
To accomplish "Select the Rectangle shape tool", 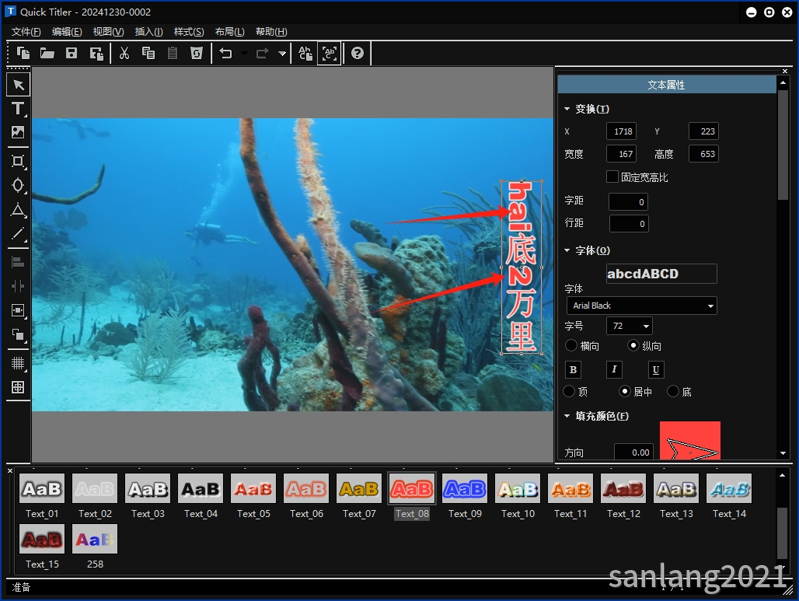I will tap(18, 162).
